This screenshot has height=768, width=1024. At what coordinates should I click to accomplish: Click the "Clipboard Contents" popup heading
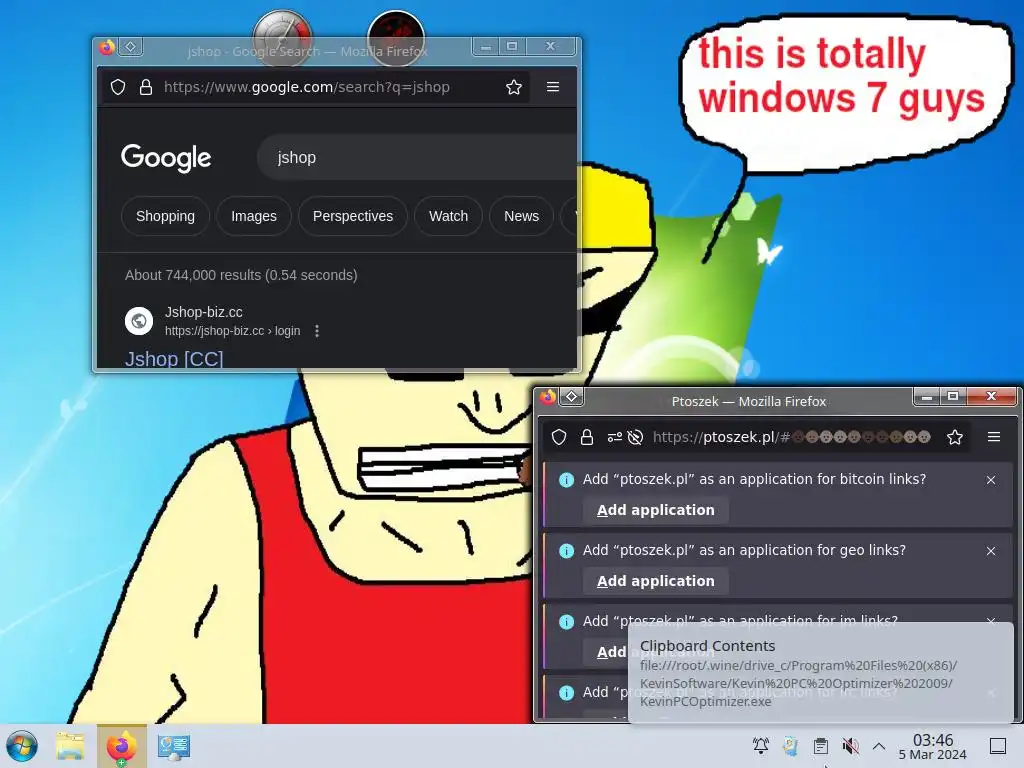[707, 646]
